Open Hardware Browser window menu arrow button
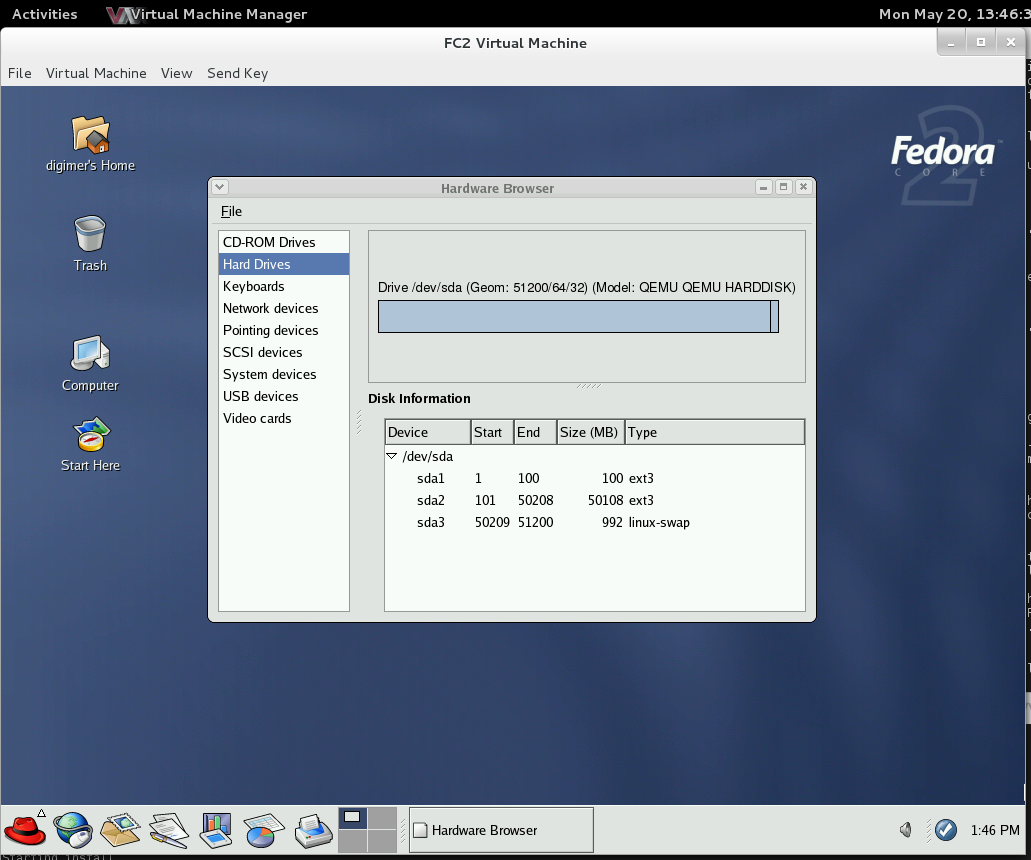1031x860 pixels. (220, 187)
